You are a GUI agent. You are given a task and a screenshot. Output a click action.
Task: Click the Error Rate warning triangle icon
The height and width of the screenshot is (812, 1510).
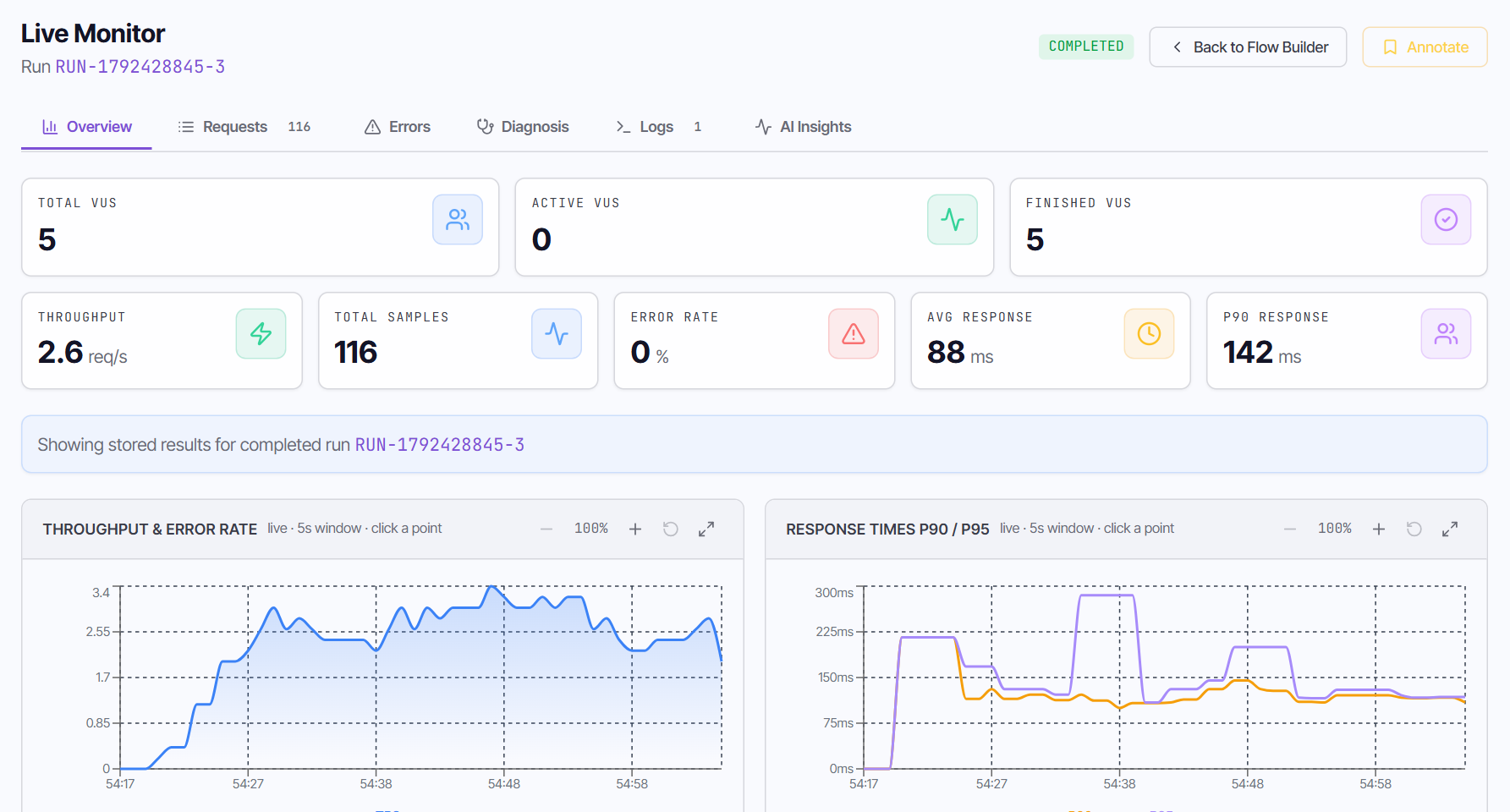pyautogui.click(x=854, y=334)
